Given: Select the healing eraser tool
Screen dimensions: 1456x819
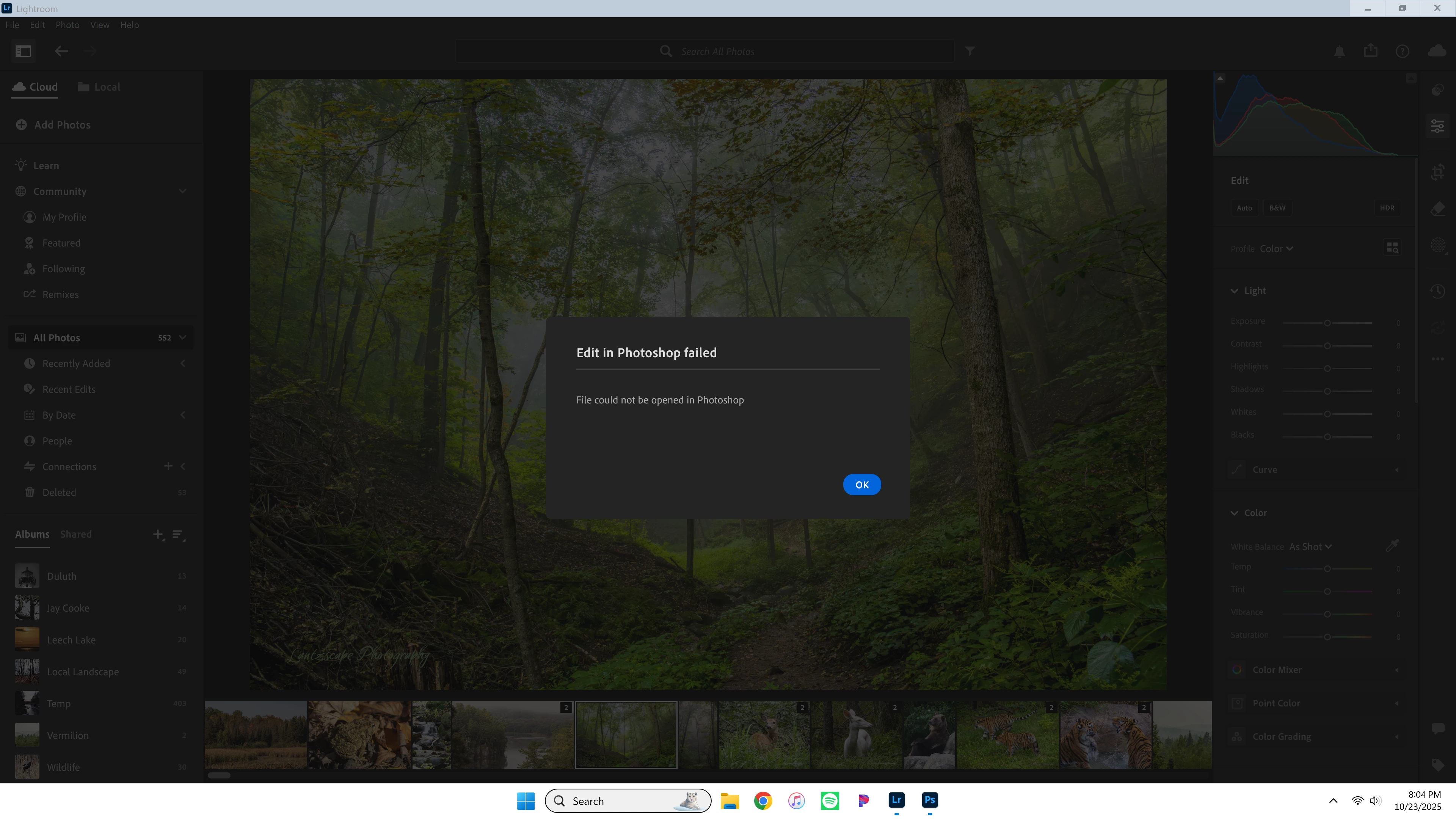Looking at the screenshot, I should [1437, 209].
